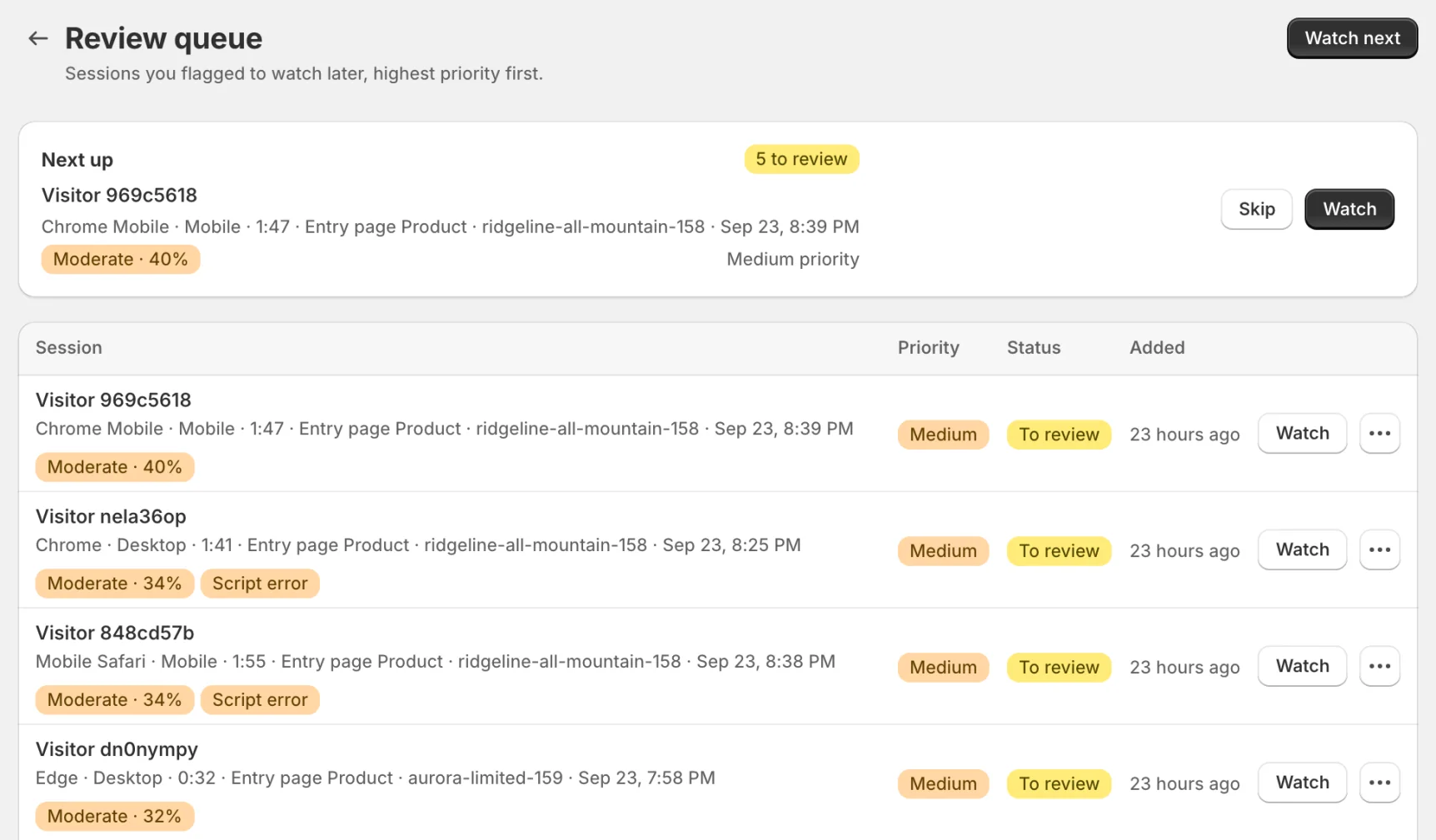1436x840 pixels.
Task: Open more options for Visitor dn0nympy
Action: click(x=1379, y=783)
